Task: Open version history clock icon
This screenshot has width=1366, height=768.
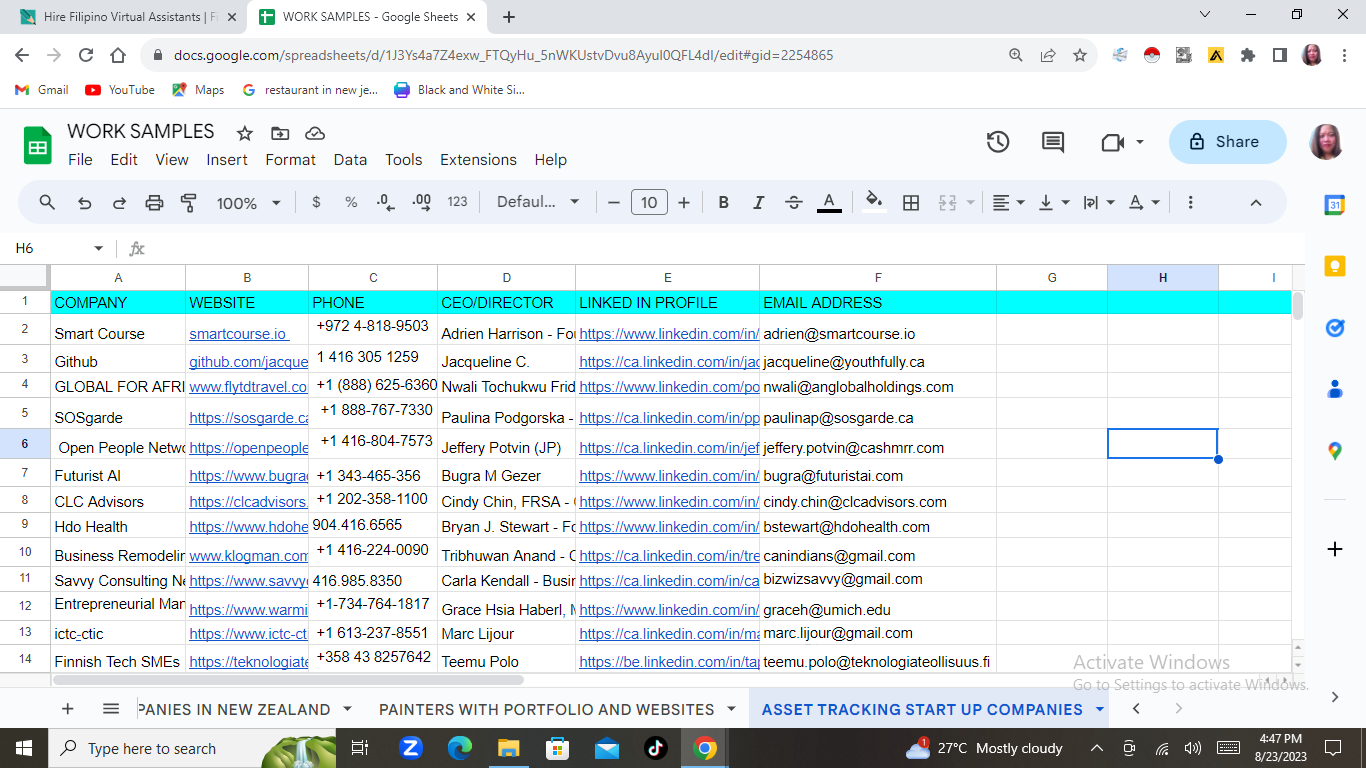Action: [x=998, y=142]
